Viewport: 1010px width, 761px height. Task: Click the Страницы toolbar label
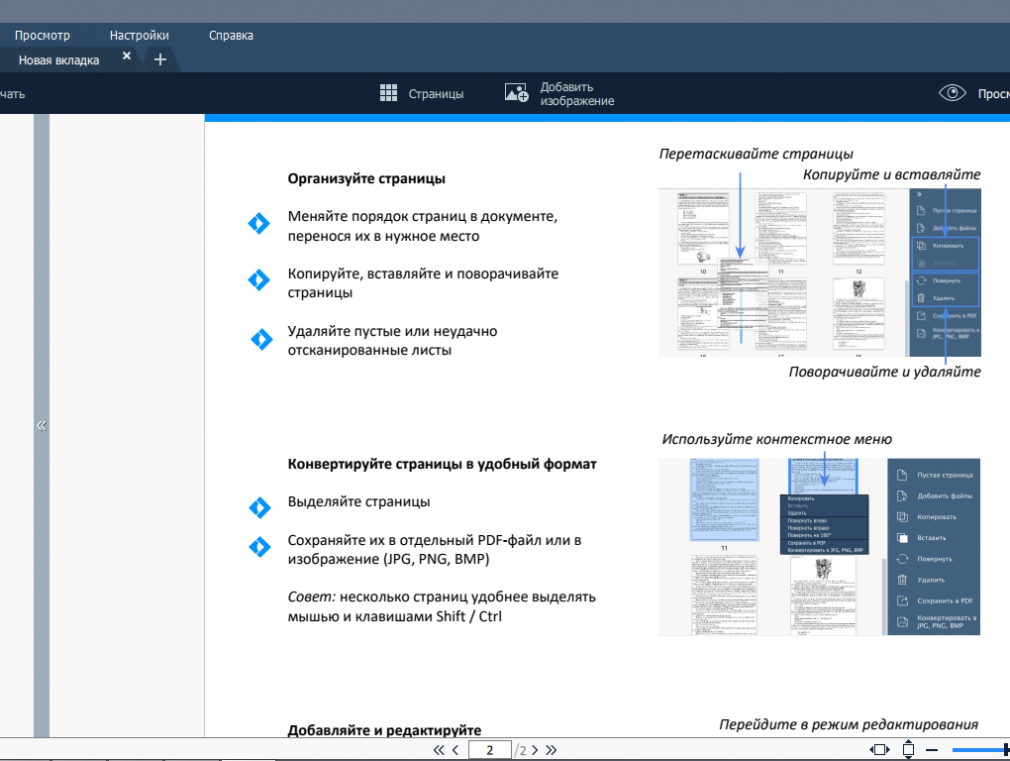click(x=436, y=93)
